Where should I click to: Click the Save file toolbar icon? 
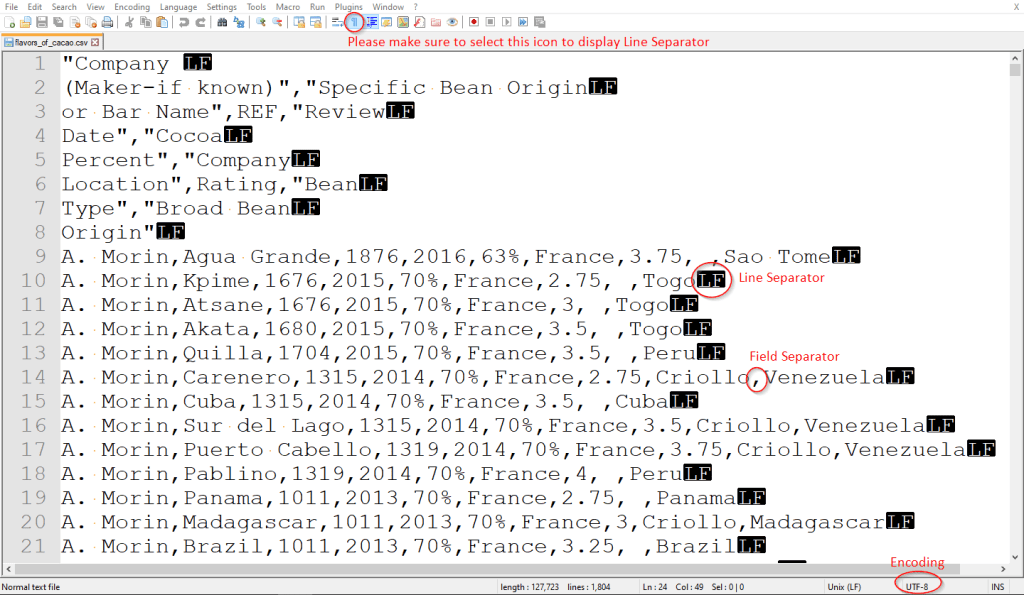click(x=42, y=21)
